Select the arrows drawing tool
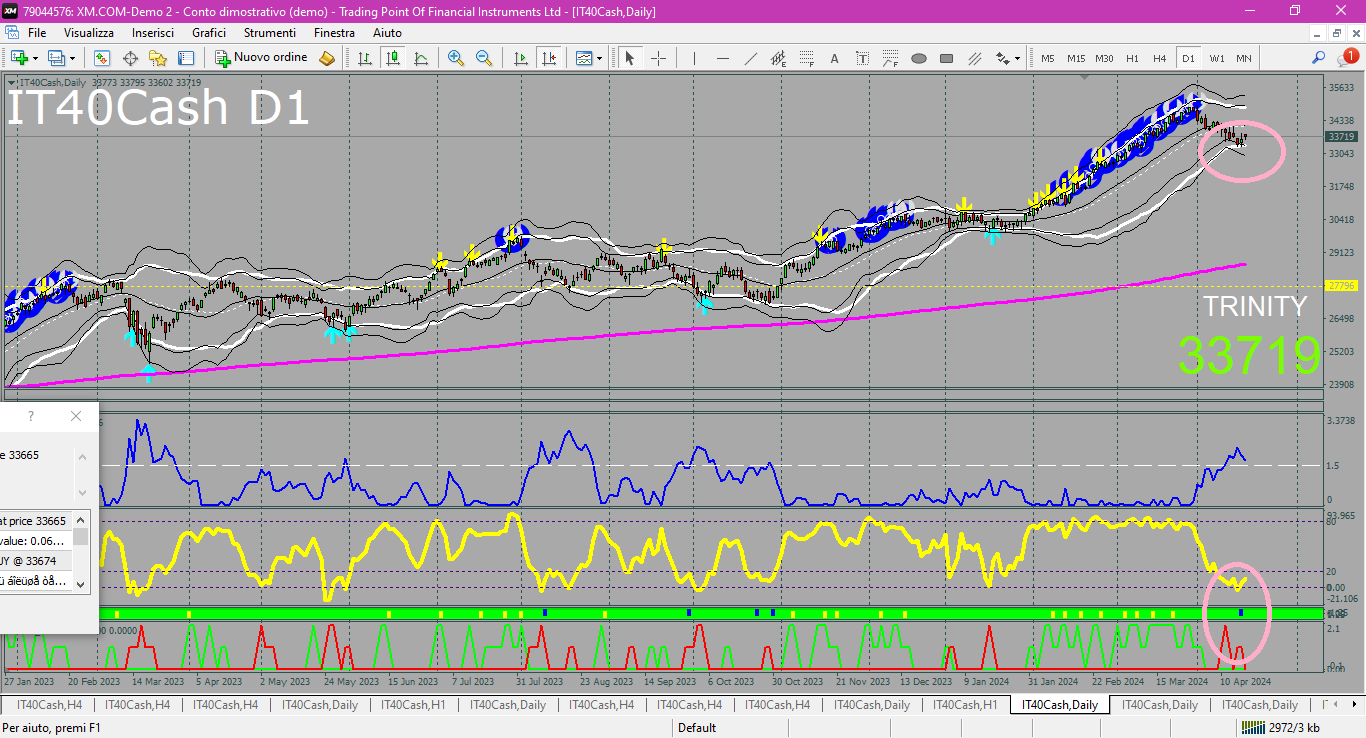The height and width of the screenshot is (738, 1366). click(1003, 58)
